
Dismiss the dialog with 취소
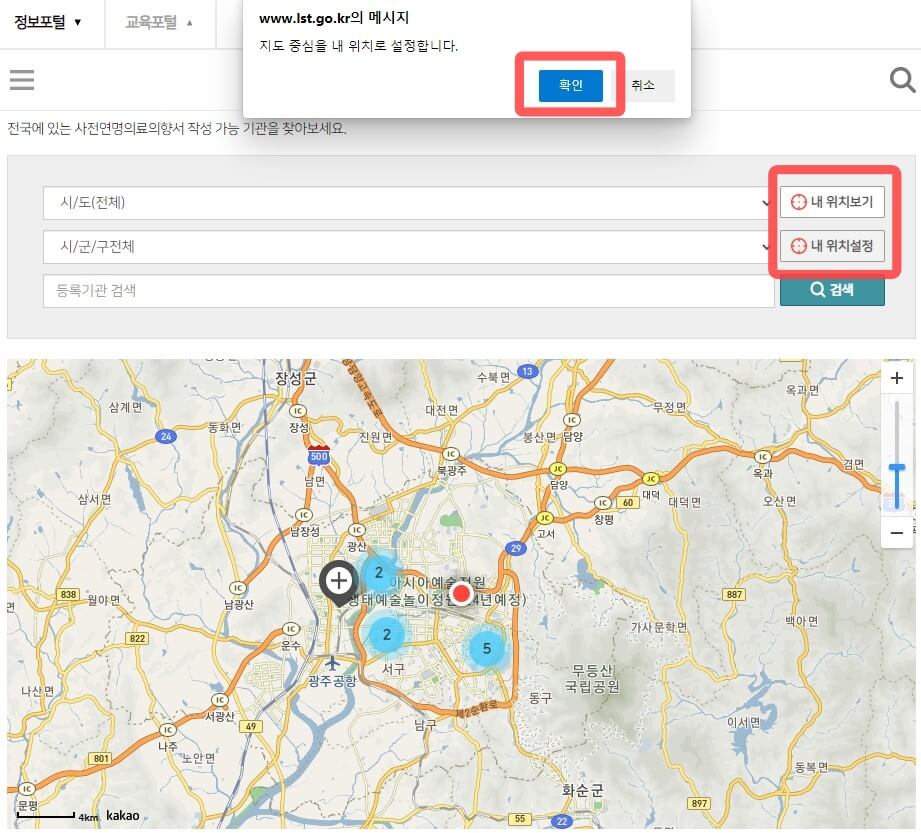645,85
